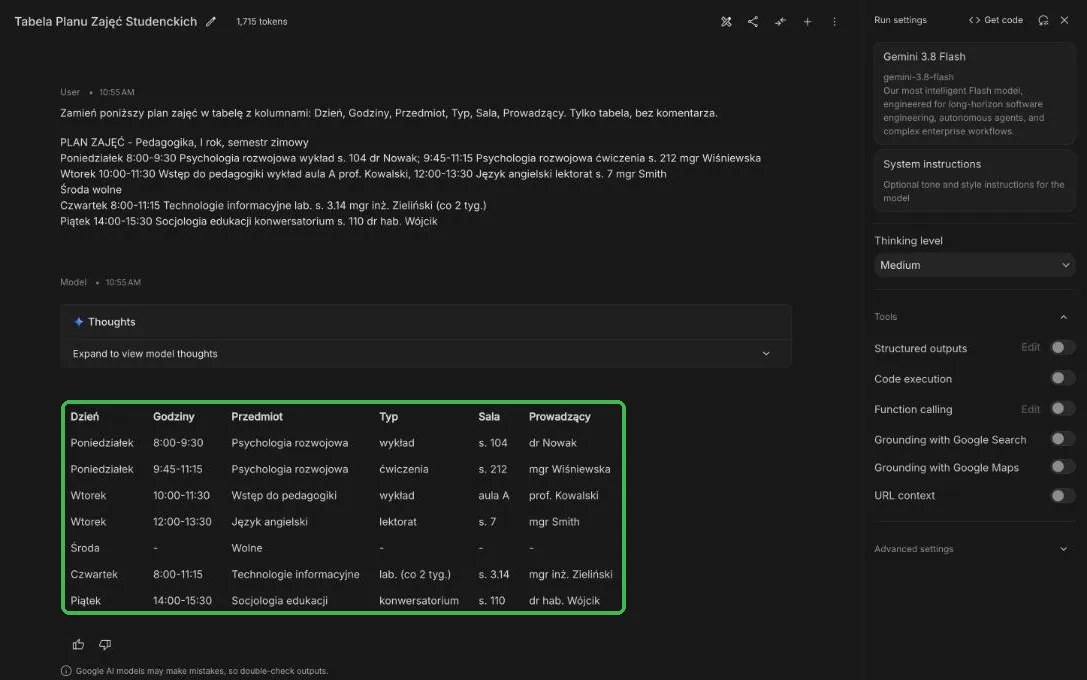Switch on URL context

click(x=1063, y=496)
